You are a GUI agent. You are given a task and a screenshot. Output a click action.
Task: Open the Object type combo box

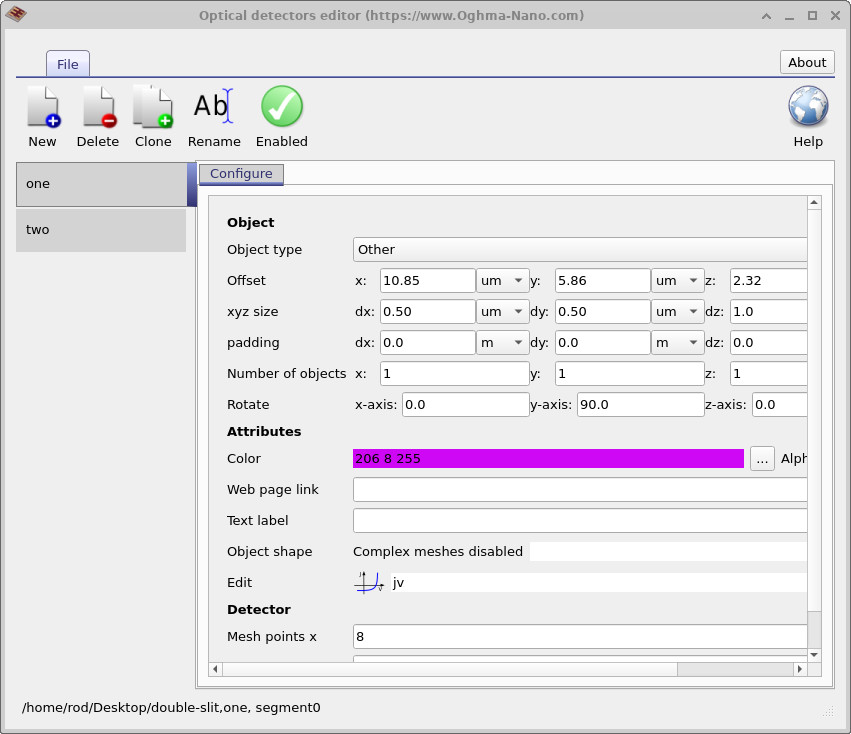[580, 250]
